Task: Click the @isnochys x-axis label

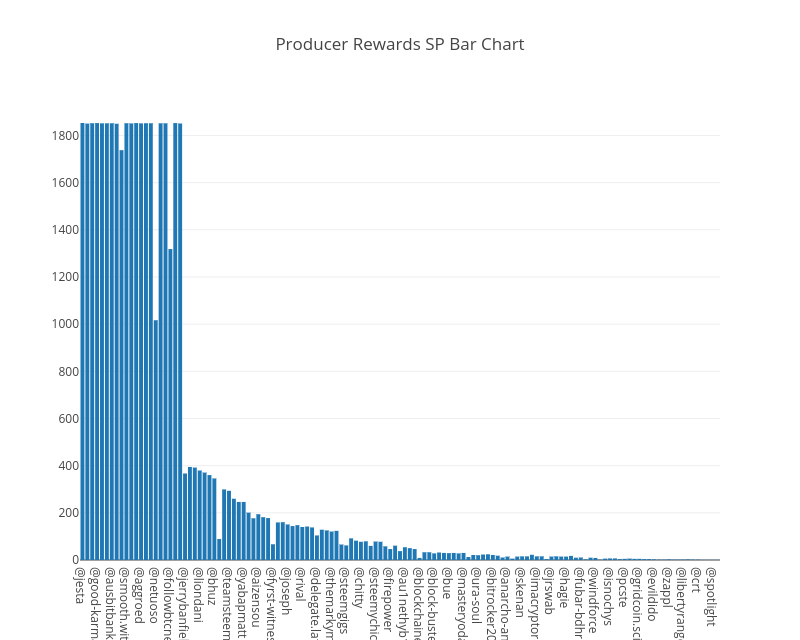Action: [x=610, y=597]
